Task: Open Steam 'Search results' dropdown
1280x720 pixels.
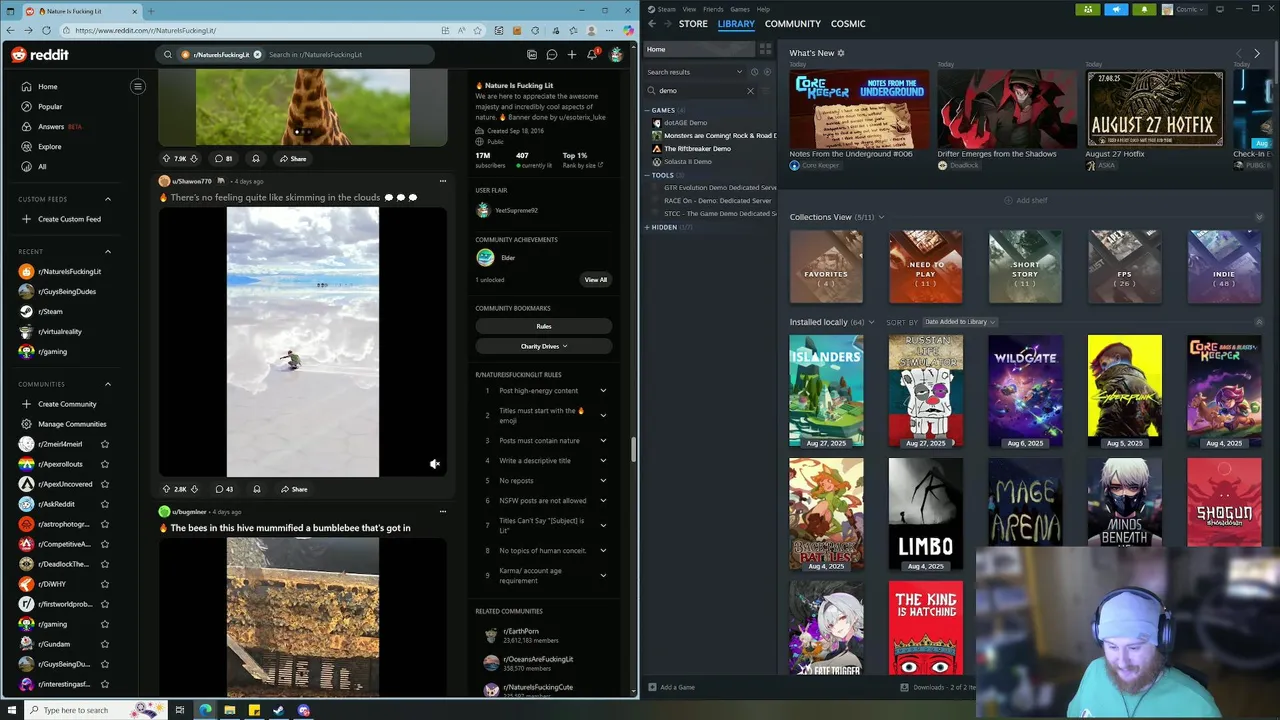Action: tap(695, 72)
